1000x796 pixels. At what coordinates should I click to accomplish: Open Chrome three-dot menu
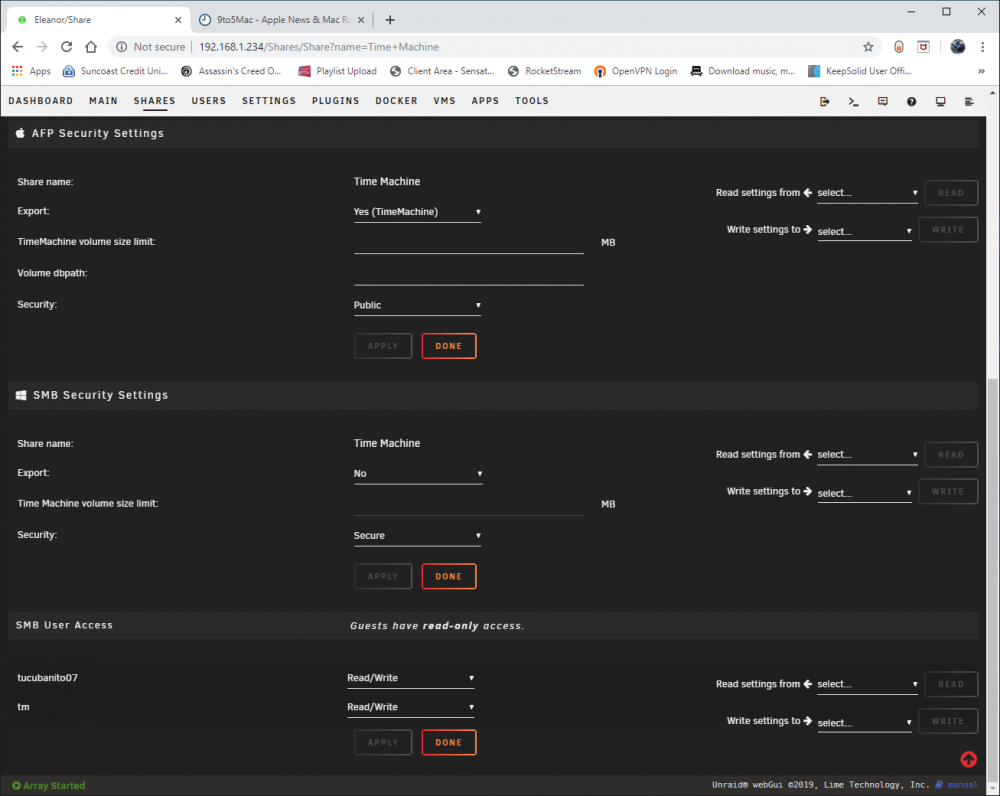pyautogui.click(x=983, y=47)
